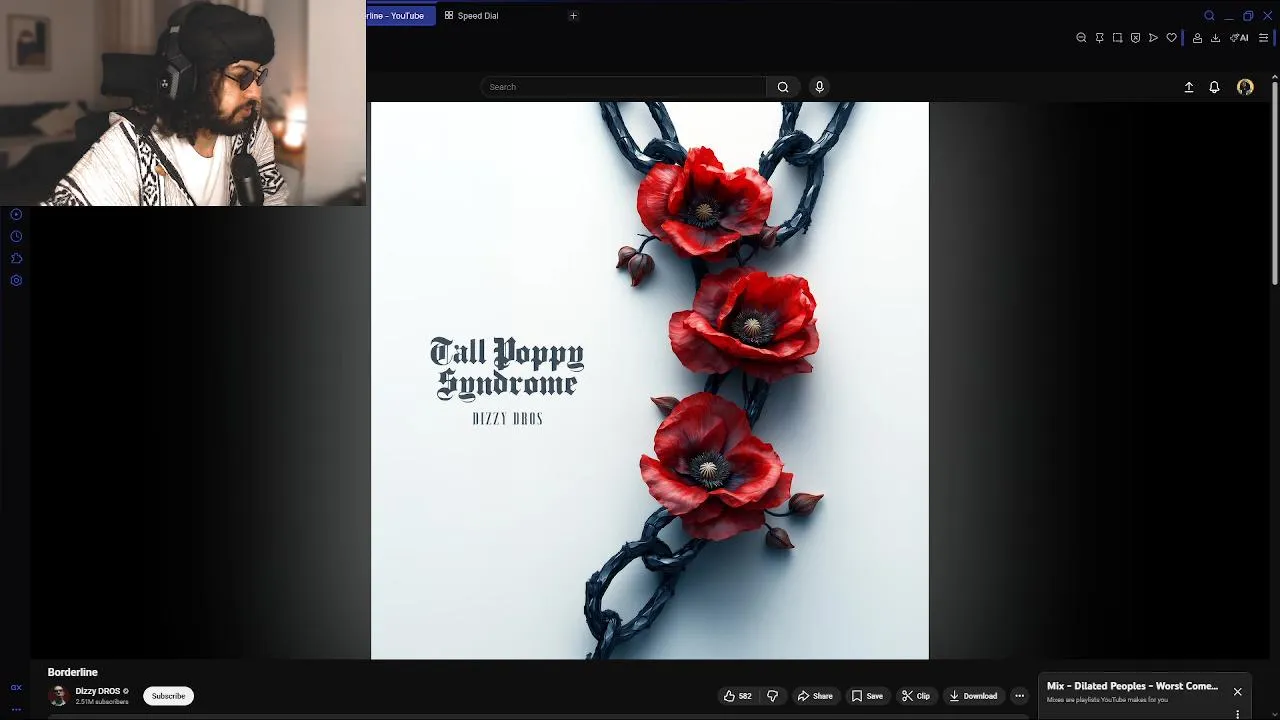The height and width of the screenshot is (720, 1280).
Task: Click the play arrow toolbar icon
Action: [x=1153, y=38]
